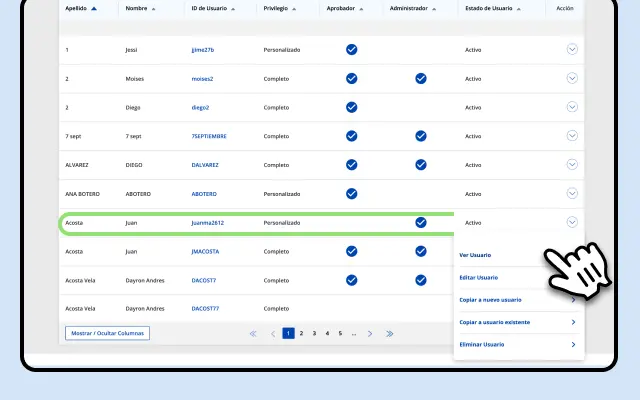Screen dimensions: 640x400
Task: Toggle Aprobador check for ABOTERO row
Action: coord(351,193)
